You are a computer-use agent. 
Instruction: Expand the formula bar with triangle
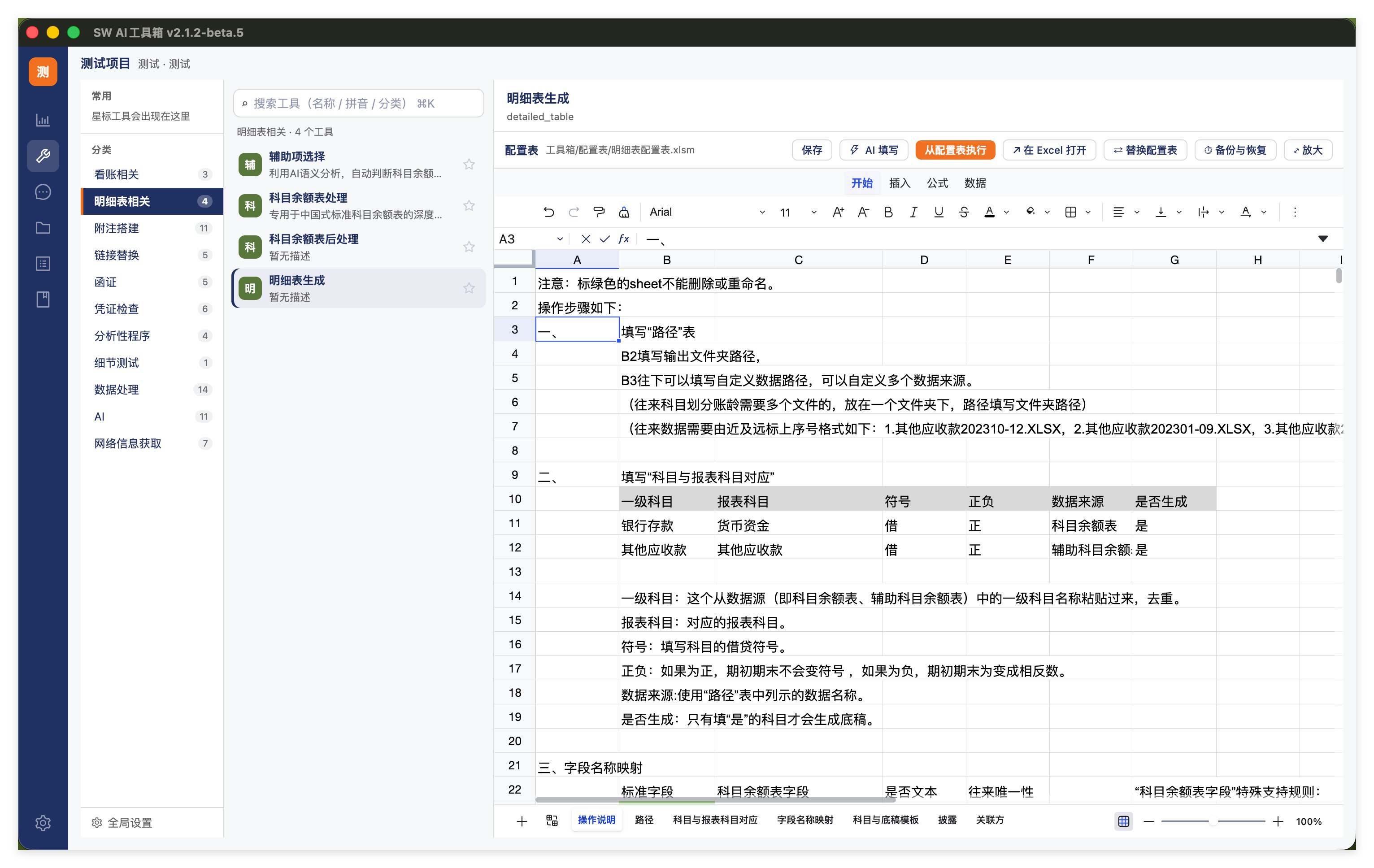1322,239
